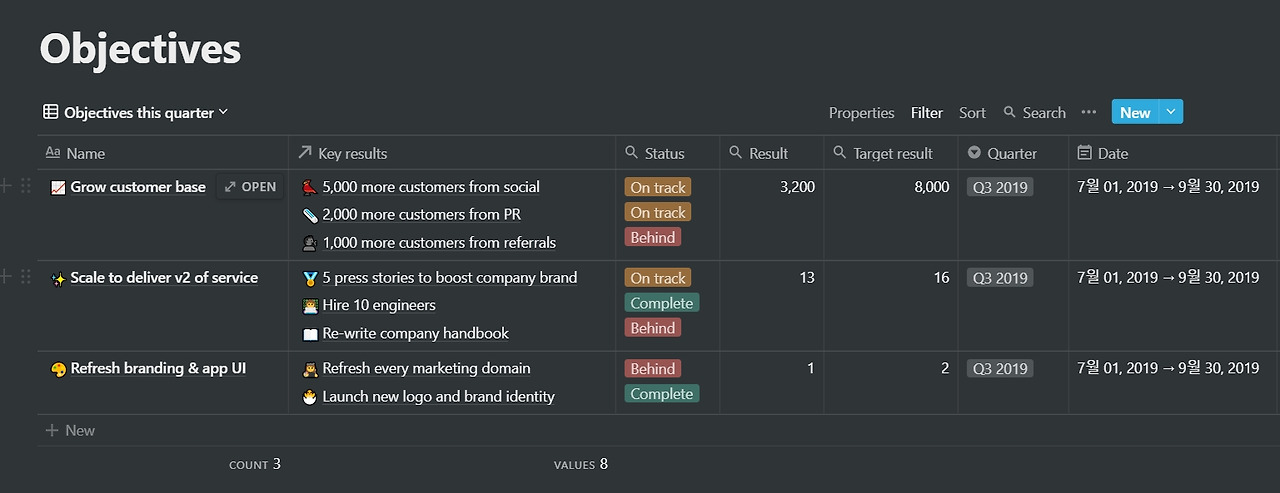Click the plus icon beside Scale to deliver row
Screen dimensions: 1280x493
(7, 277)
